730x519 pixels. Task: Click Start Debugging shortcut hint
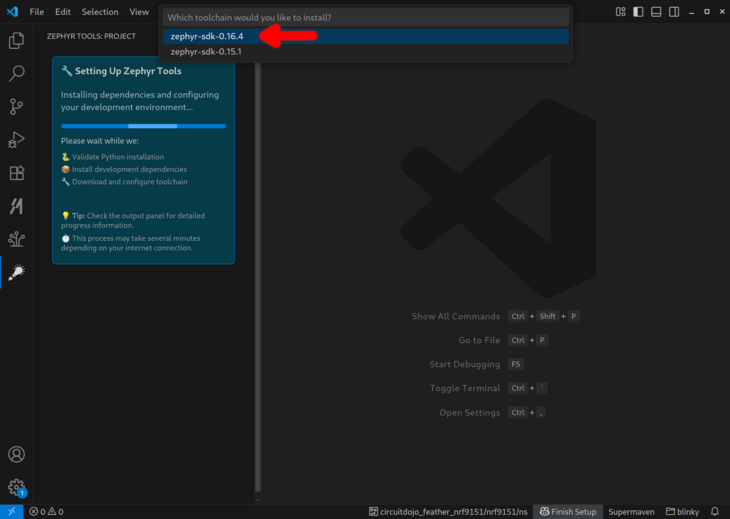477,364
